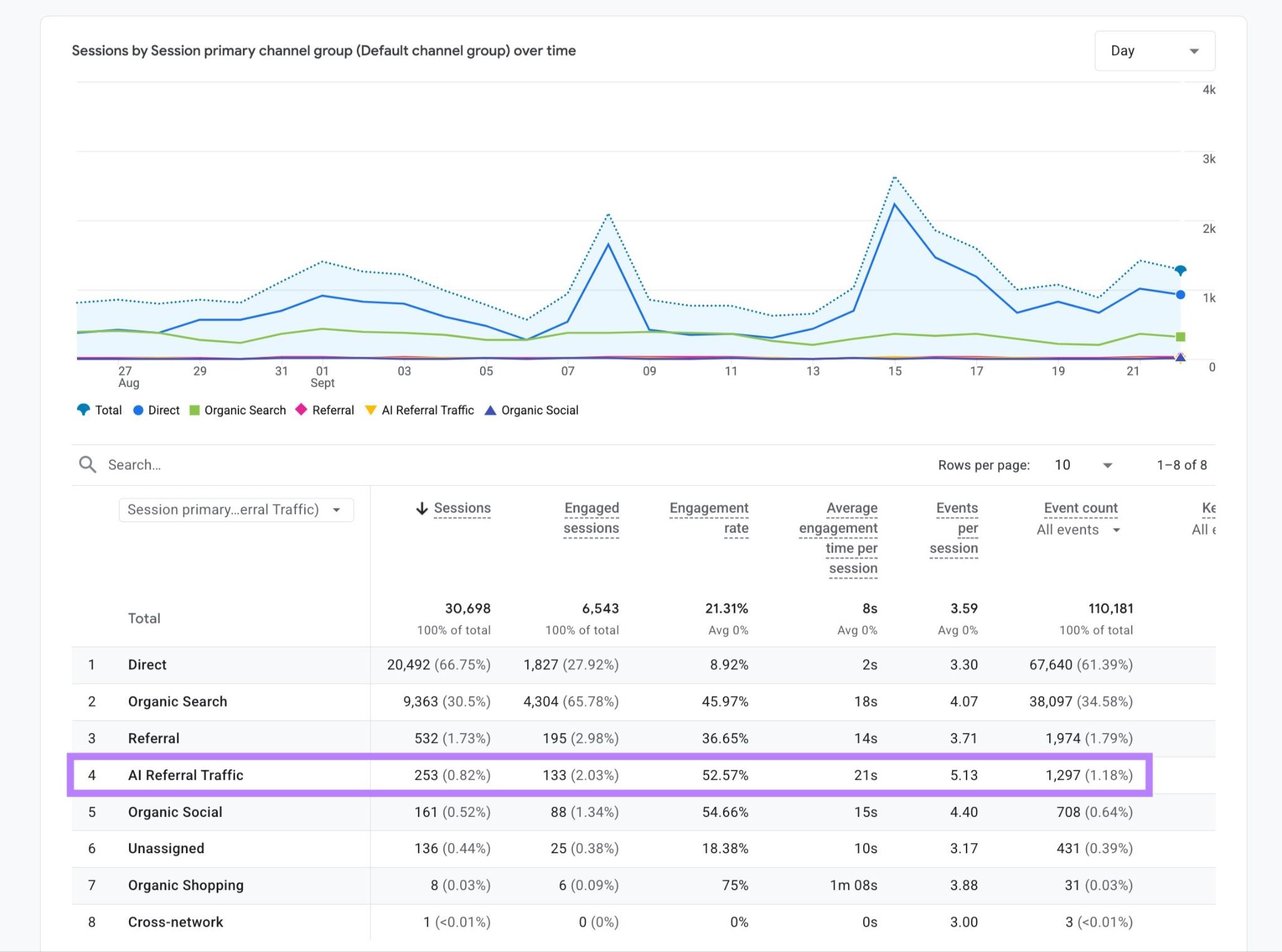Click the 1,297 event count cell

[x=1089, y=775]
